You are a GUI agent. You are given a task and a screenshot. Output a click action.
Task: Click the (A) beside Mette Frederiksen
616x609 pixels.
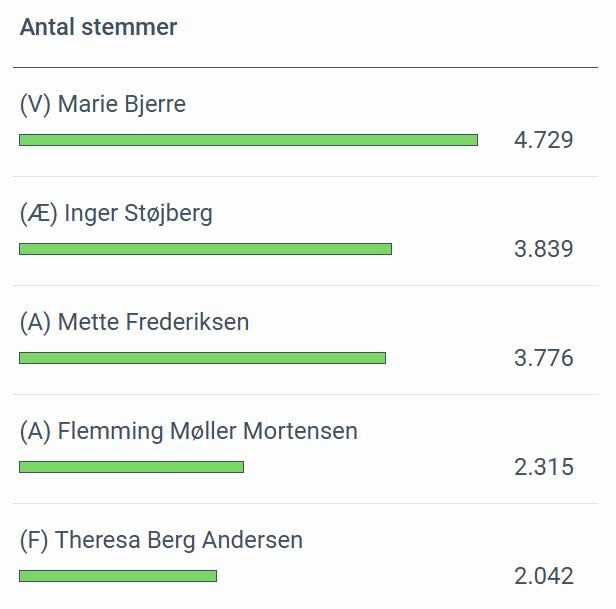pyautogui.click(x=36, y=322)
